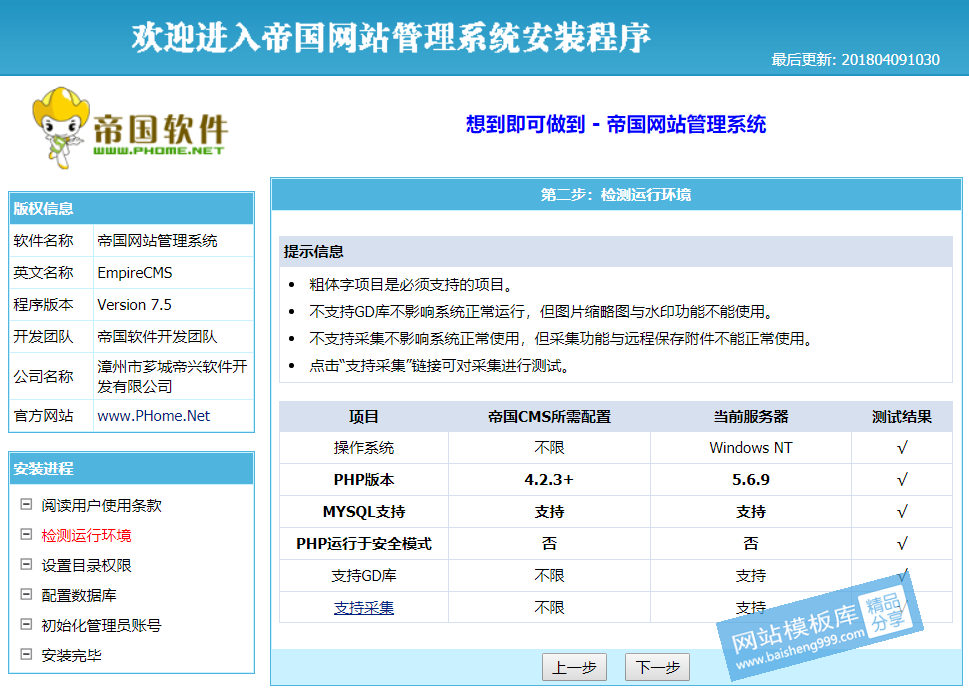Image resolution: width=969 pixels, height=689 pixels.
Task: Click the box icon beside 配置数据库
Action: point(26,594)
